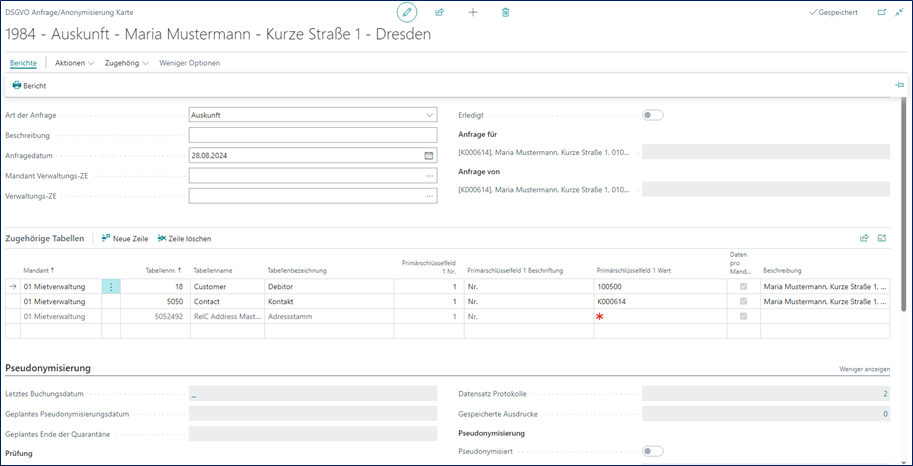Expand the Art der Anfrage dropdown
This screenshot has width=913, height=466.
tap(429, 115)
